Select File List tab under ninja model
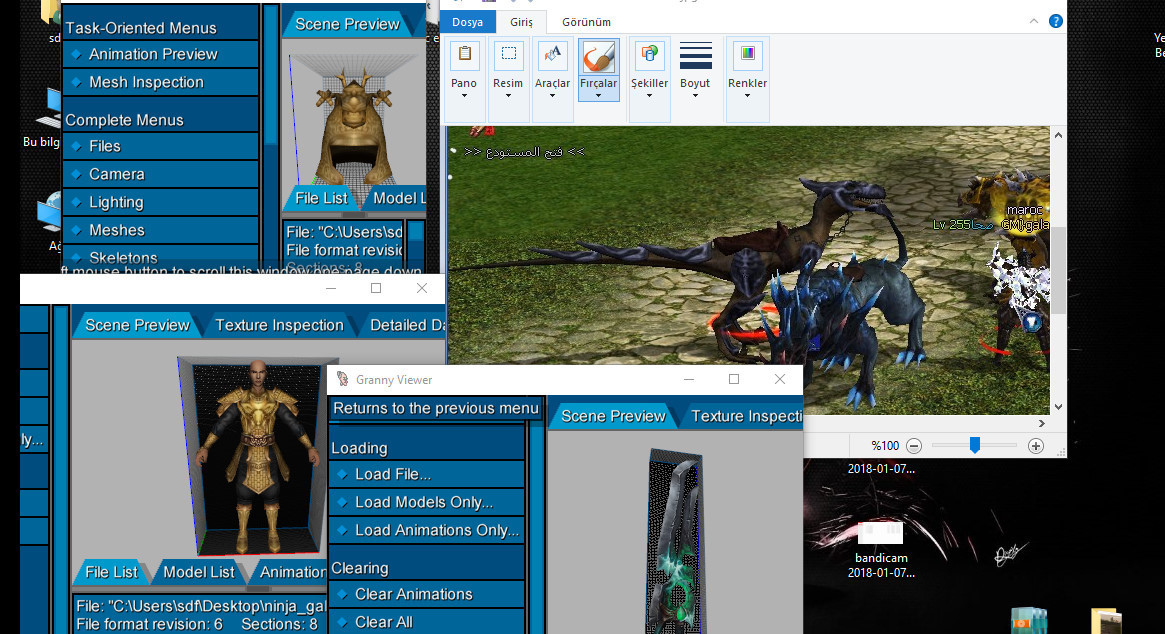The image size is (1165, 634). click(111, 572)
